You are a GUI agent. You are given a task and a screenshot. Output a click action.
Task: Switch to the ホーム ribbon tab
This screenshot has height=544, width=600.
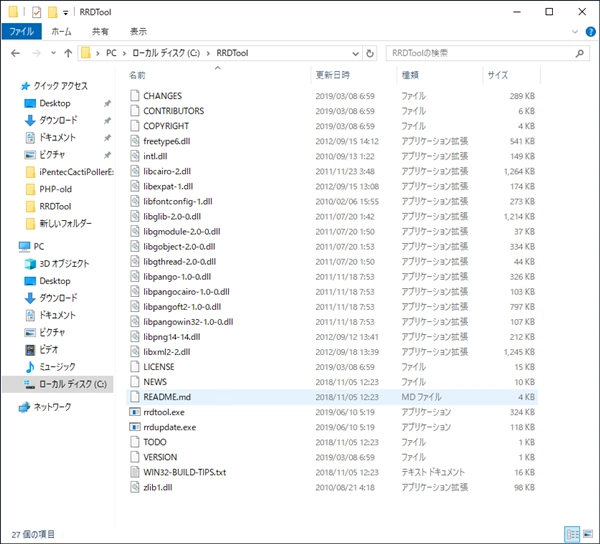(61, 31)
